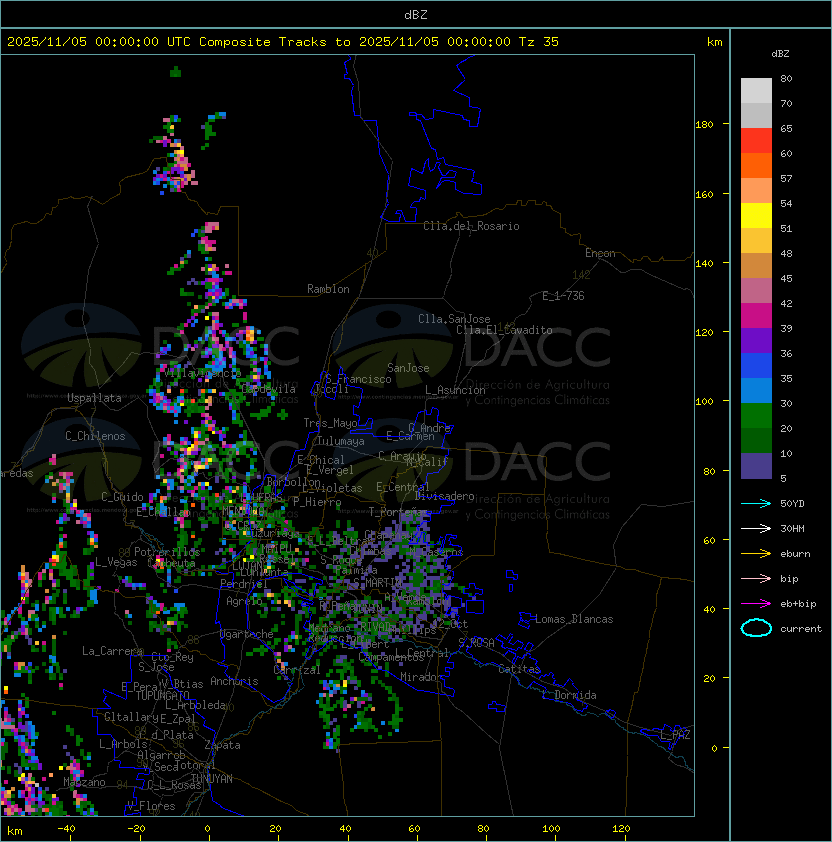Click the yellow eburn arrow legend icon

(756, 554)
